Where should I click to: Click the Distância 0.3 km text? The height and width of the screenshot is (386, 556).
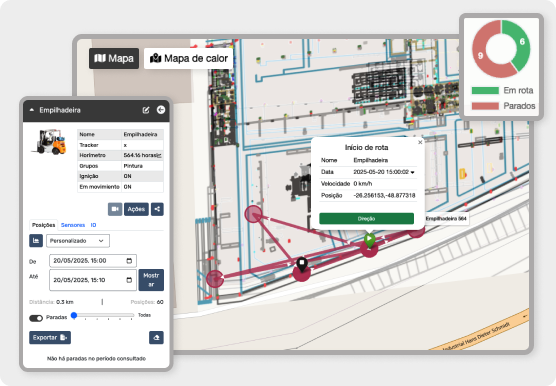51,302
